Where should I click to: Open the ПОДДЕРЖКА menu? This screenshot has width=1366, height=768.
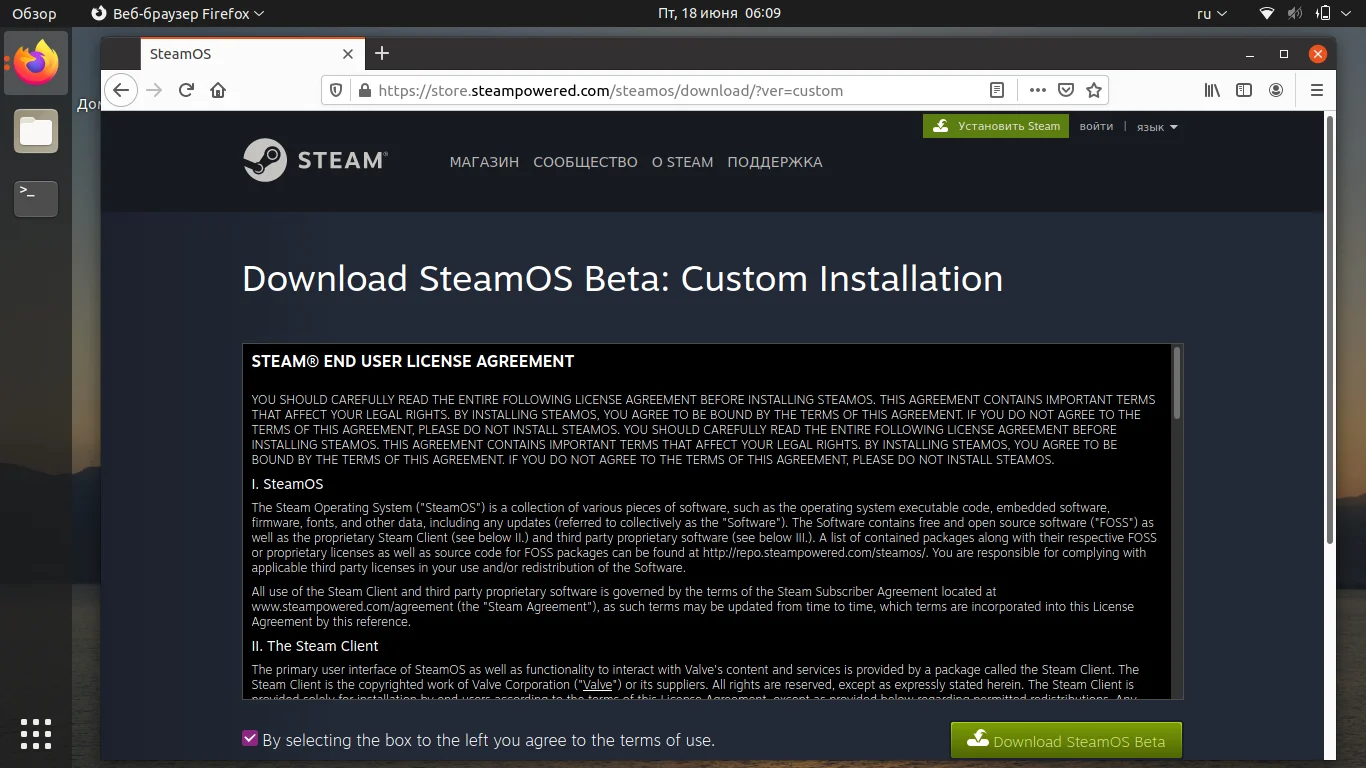pos(775,162)
